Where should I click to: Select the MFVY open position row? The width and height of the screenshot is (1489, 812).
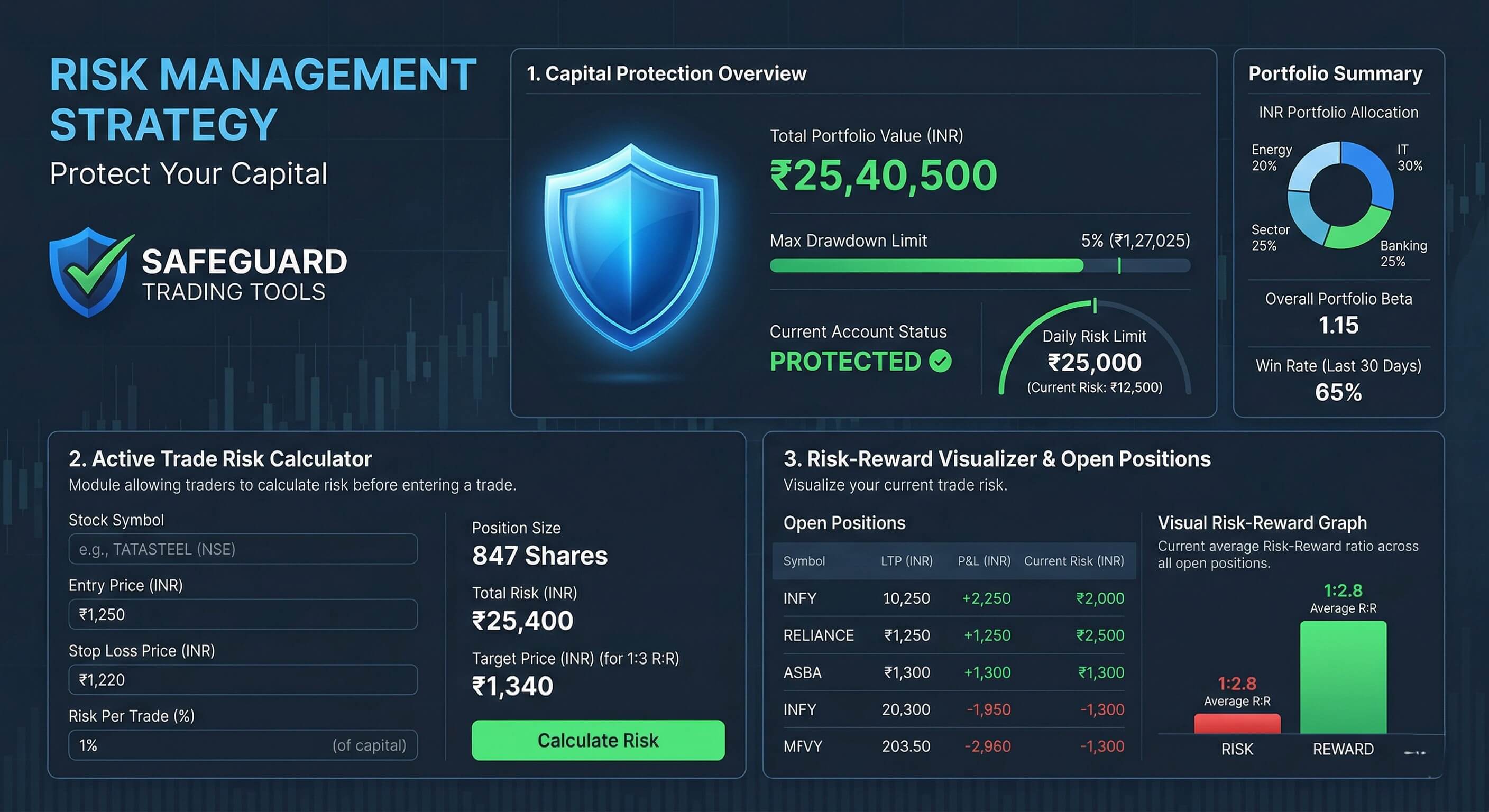[x=954, y=746]
